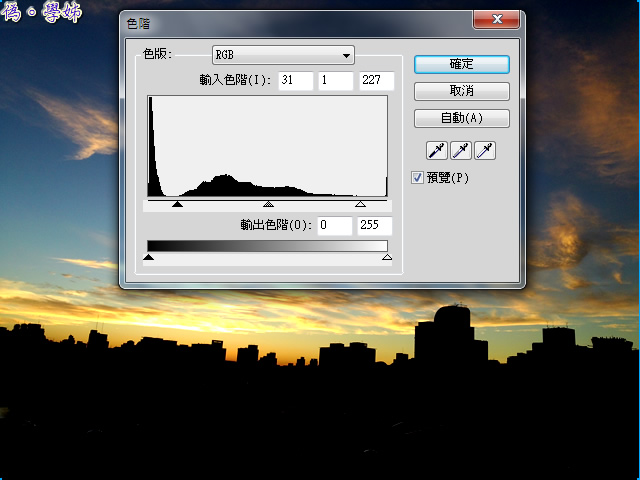640x480 pixels.
Task: Select the black point eyedropper
Action: point(437,151)
